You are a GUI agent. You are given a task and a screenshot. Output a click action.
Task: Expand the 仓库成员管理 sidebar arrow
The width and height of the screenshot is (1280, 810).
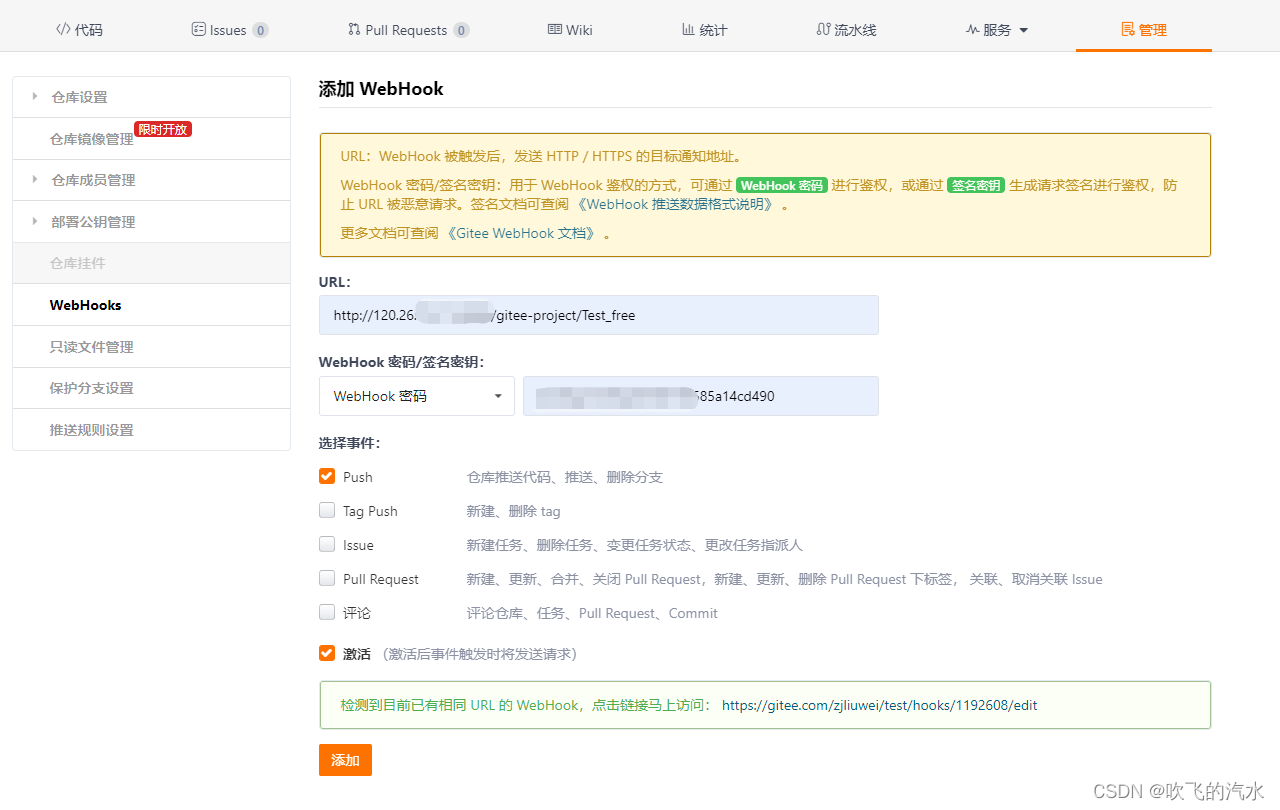[35, 179]
